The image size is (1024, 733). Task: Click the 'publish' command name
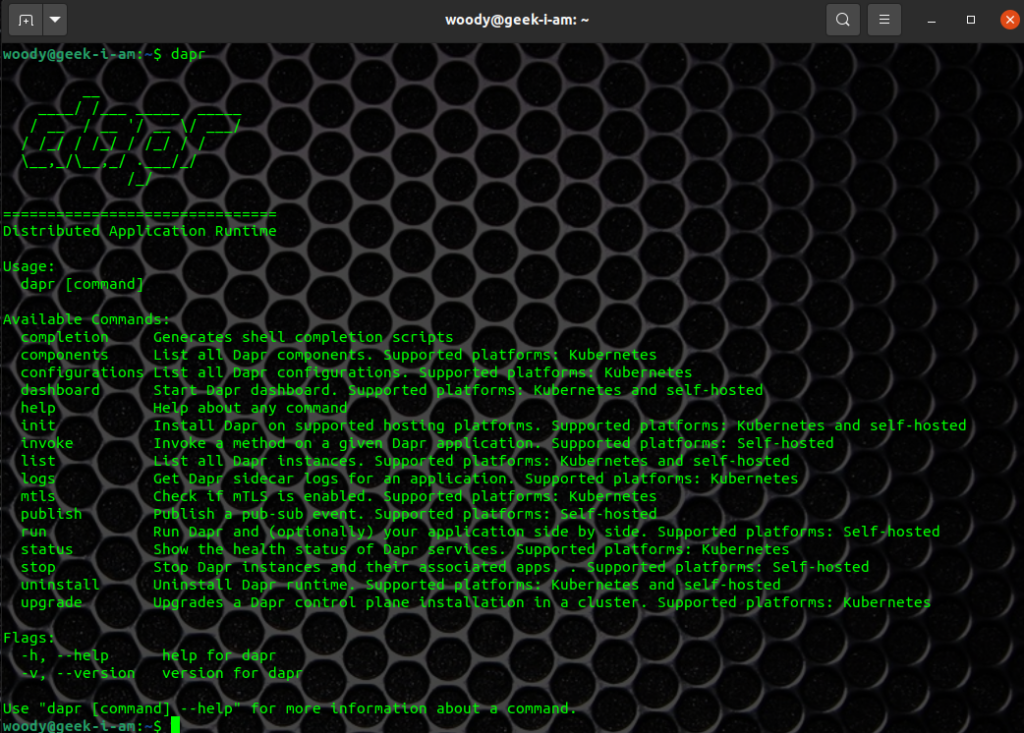click(51, 514)
